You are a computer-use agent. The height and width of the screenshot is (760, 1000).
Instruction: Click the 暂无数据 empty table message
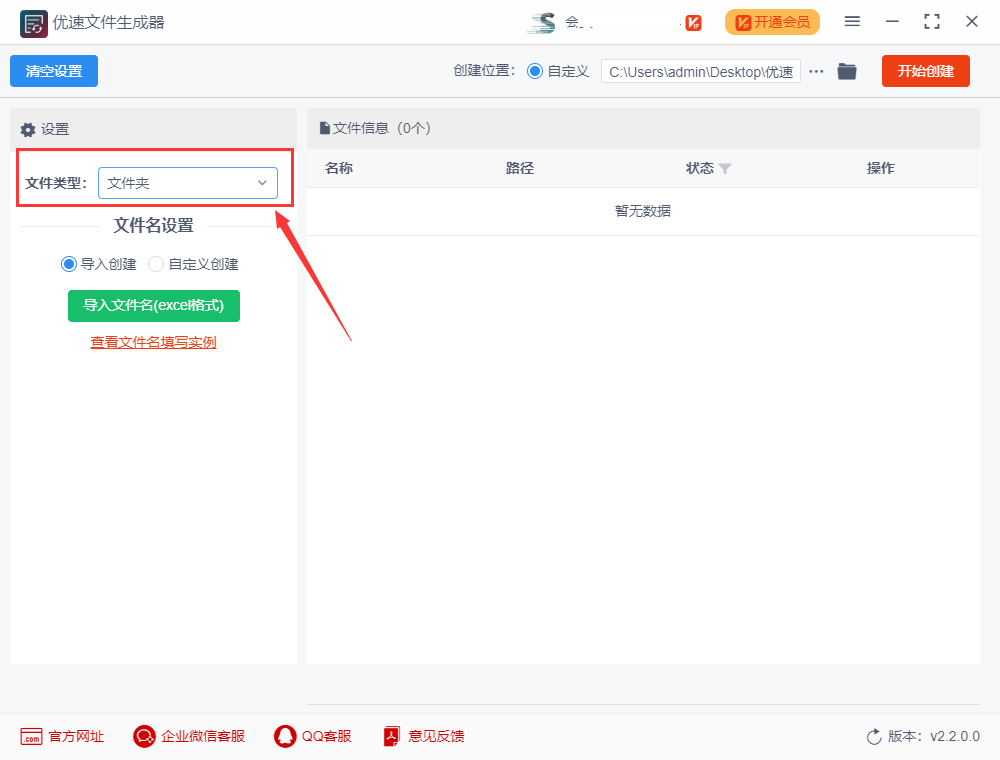(x=643, y=211)
